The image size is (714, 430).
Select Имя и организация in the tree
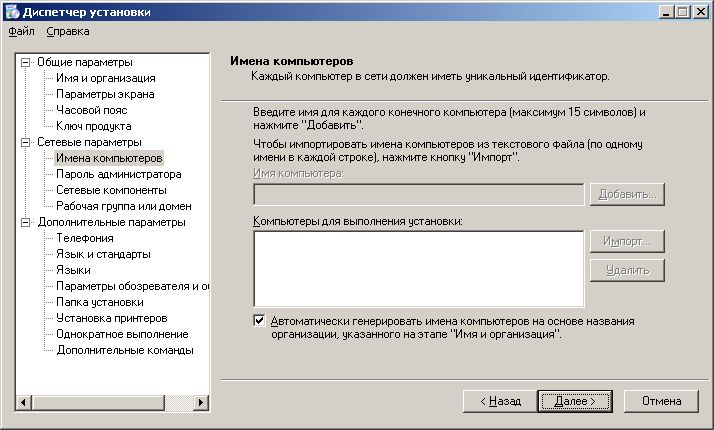pos(105,78)
